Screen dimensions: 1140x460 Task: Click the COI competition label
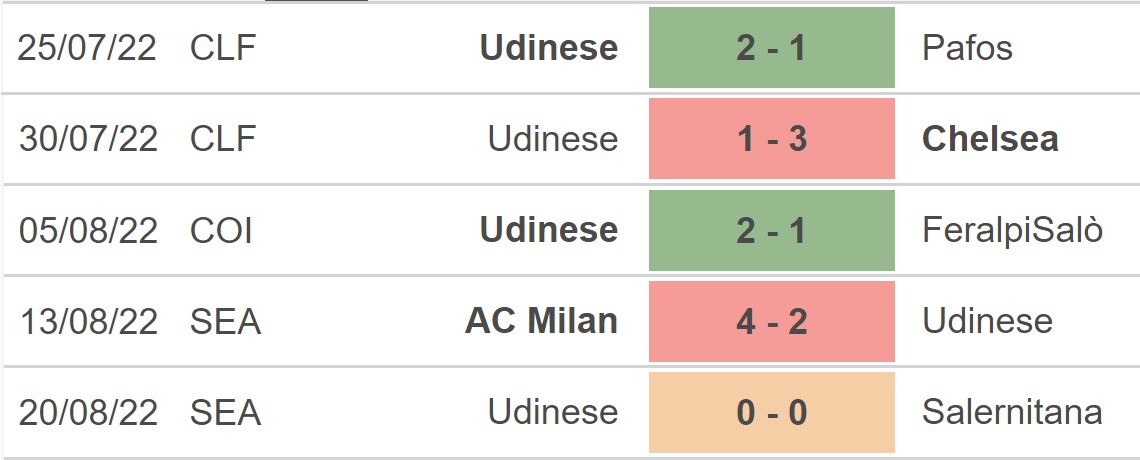coord(221,230)
